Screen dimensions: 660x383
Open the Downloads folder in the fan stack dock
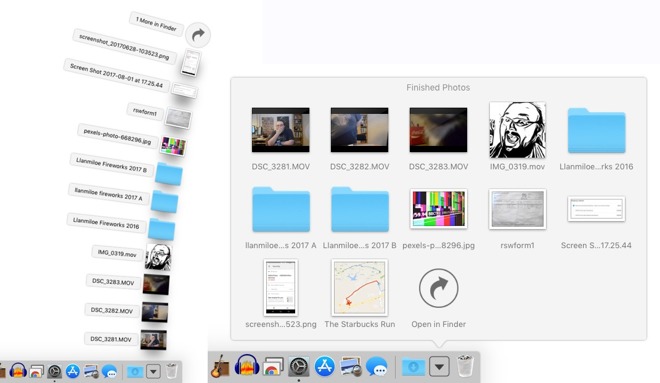135,372
